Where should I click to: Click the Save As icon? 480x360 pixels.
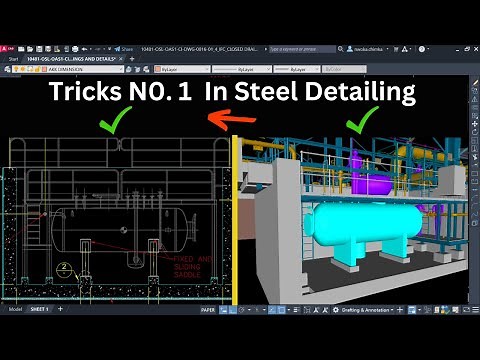click(48, 49)
